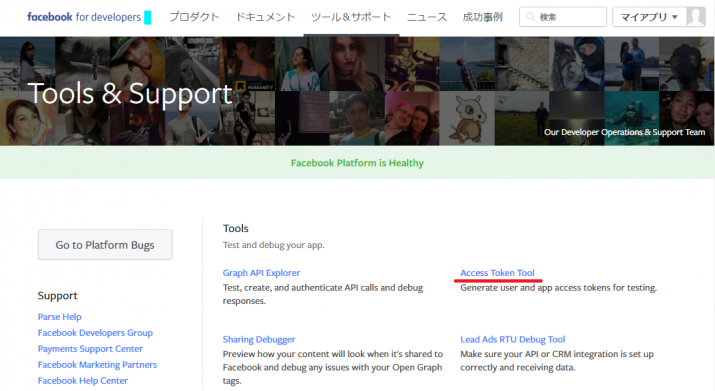Viewport: 715px width, 391px height.
Task: Click the 'Test and debug your app.' text
Action: point(274,245)
